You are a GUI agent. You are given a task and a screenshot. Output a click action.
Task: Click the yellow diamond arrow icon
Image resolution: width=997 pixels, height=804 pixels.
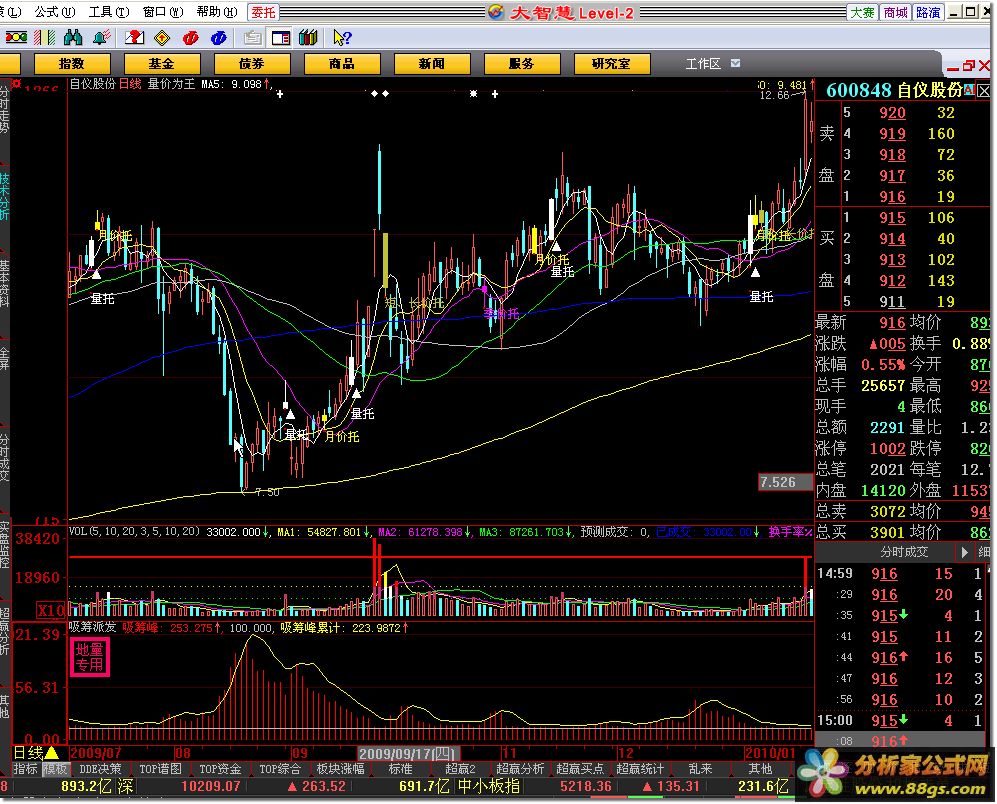point(162,38)
